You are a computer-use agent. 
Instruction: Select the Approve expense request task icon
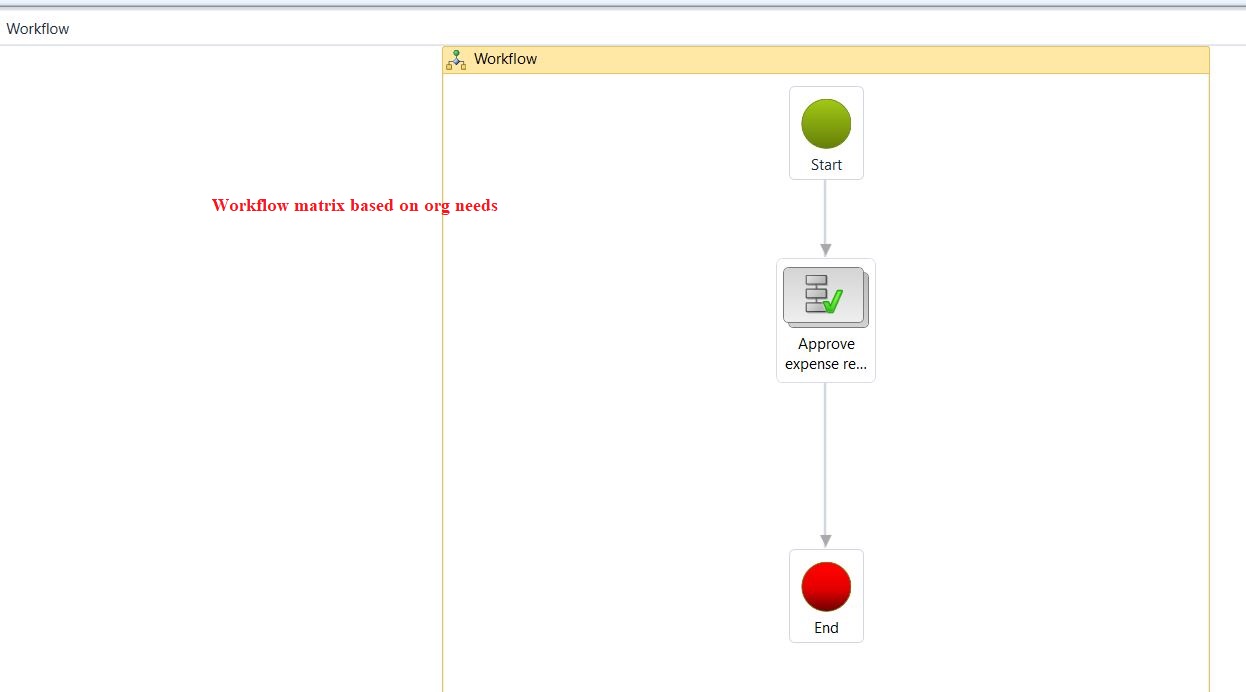(x=825, y=296)
